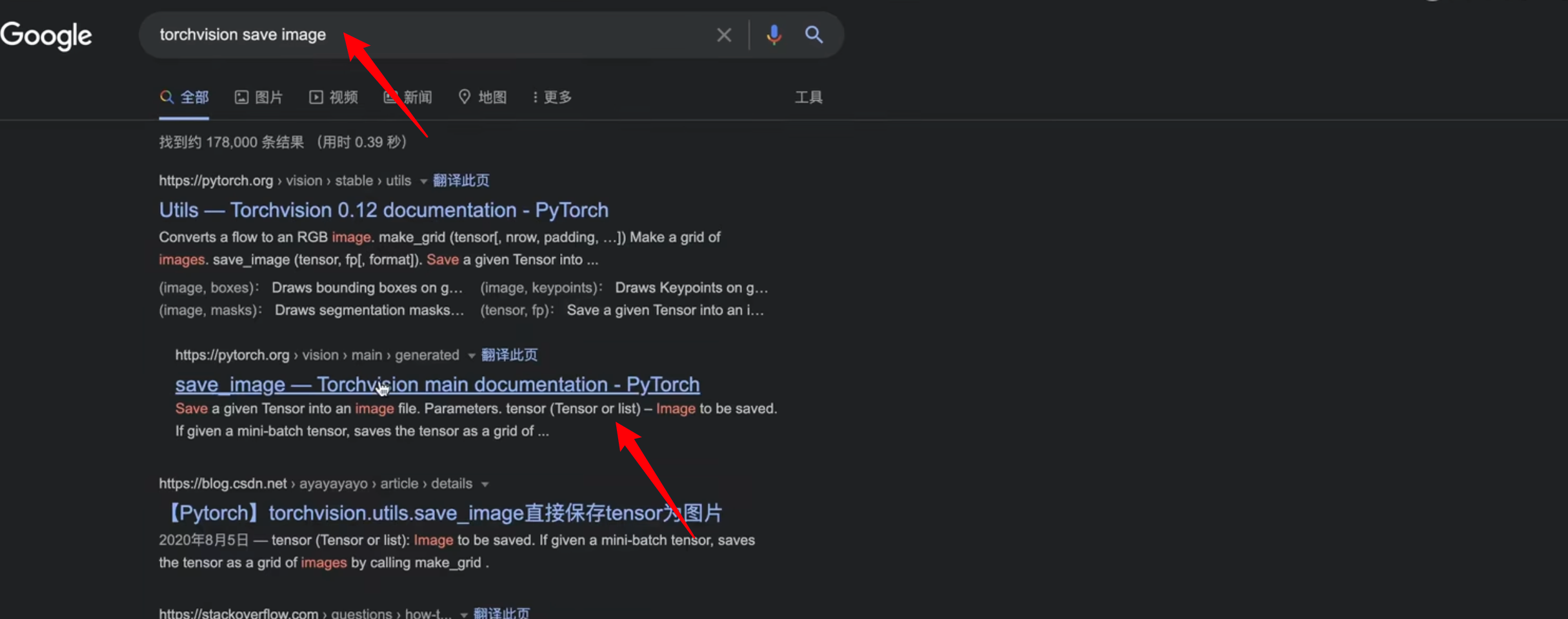Click 翻译此页 for first pytorch.org result

[461, 181]
